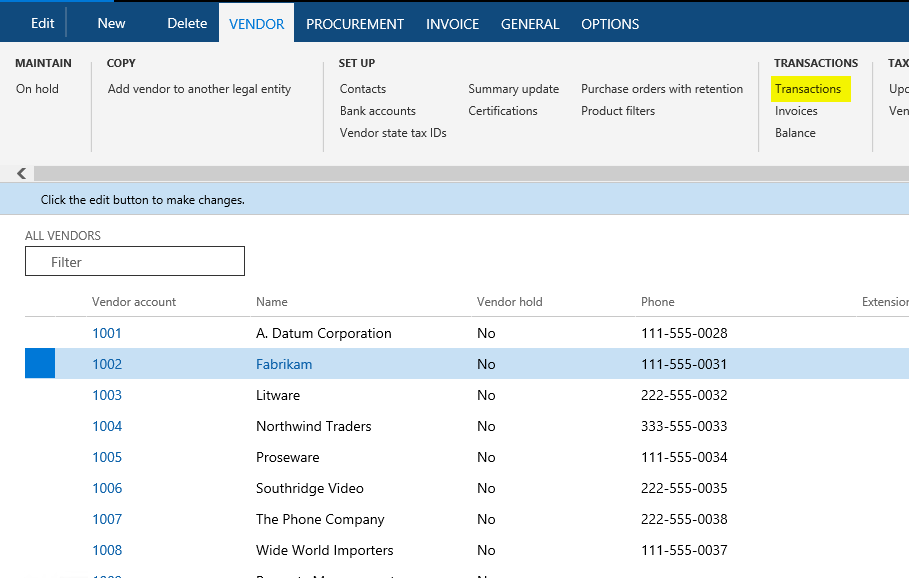Image resolution: width=909 pixels, height=578 pixels.
Task: Open the PROCUREMENT tab
Action: click(355, 24)
